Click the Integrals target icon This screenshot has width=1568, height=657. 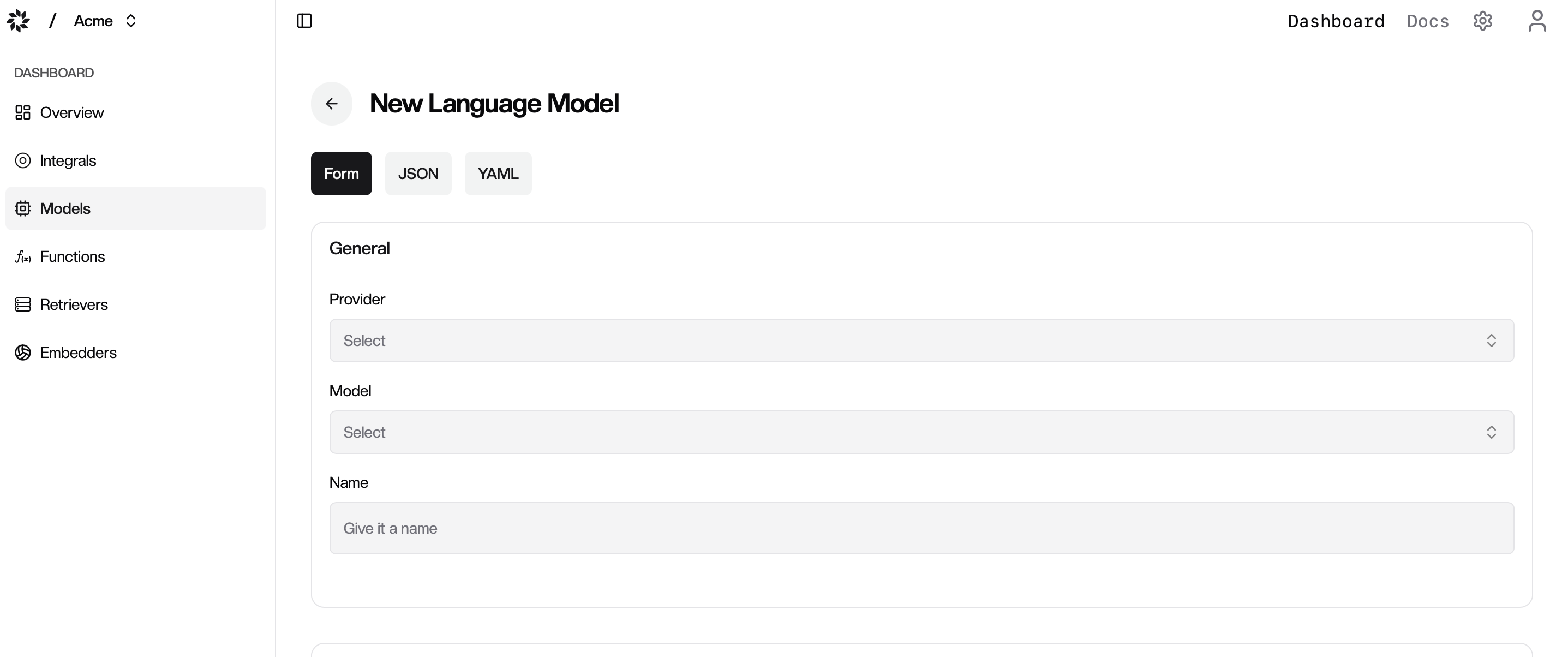pos(22,161)
